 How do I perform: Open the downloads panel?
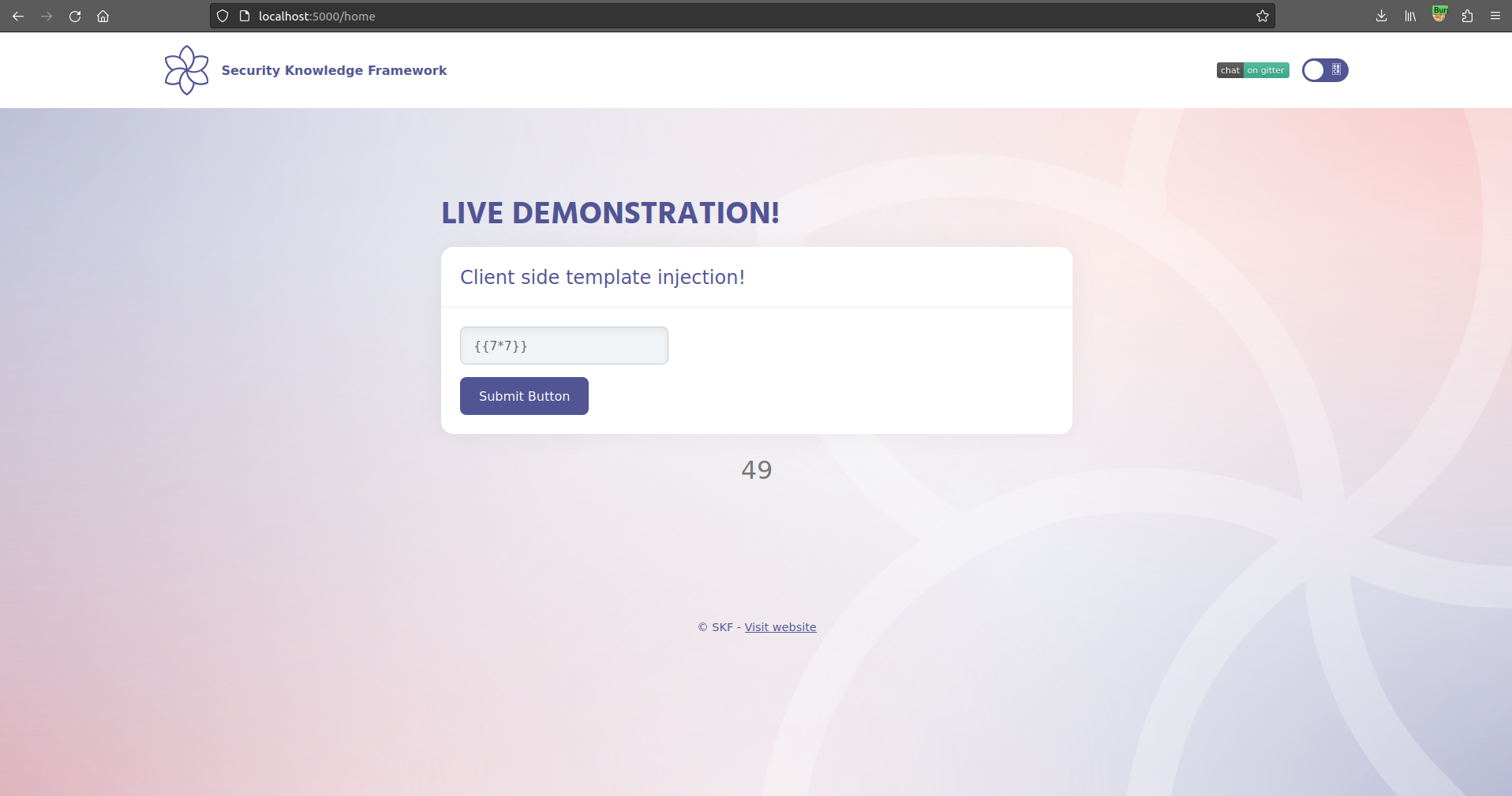click(1381, 16)
